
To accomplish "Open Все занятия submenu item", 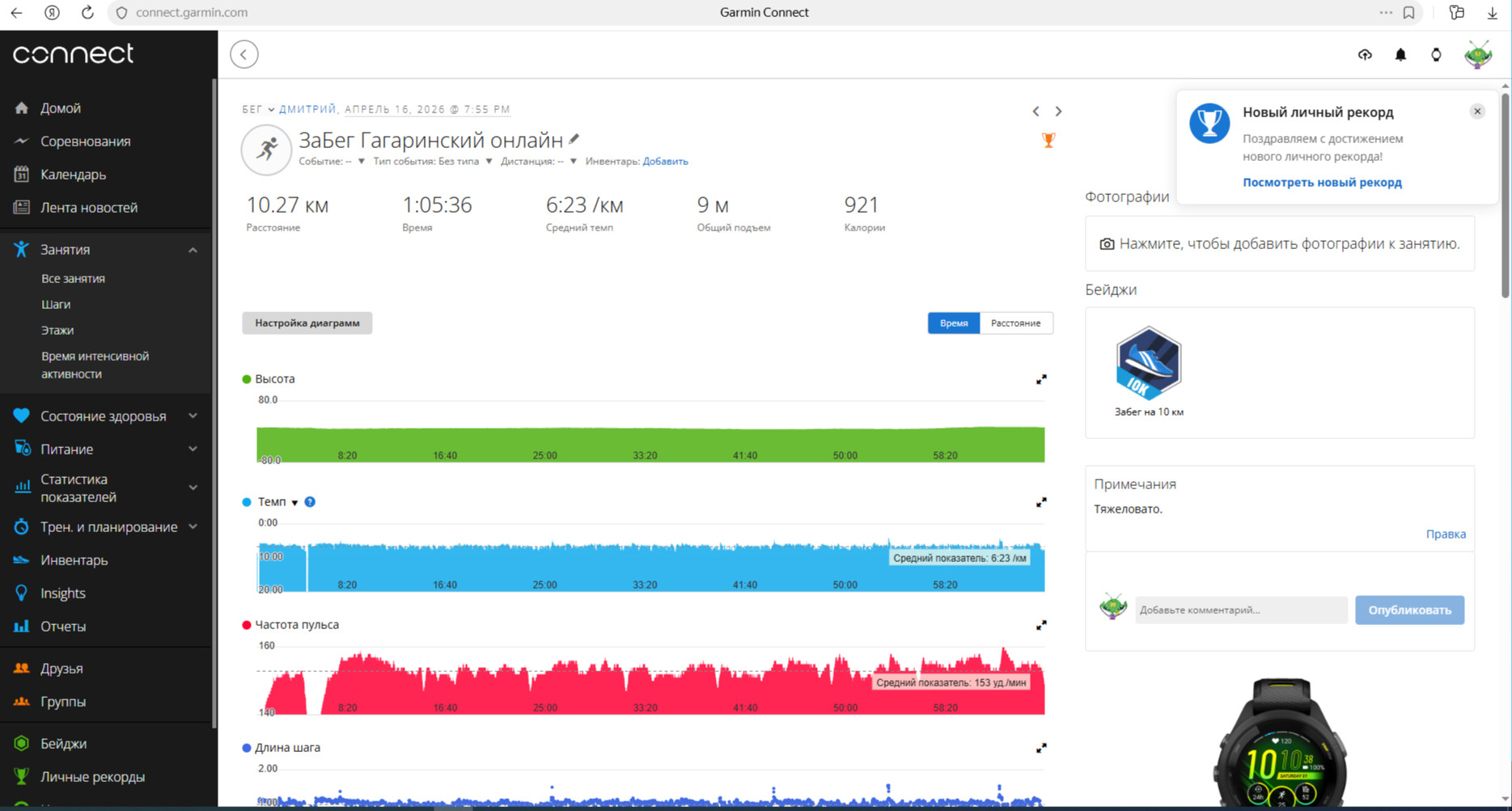I will [x=73, y=278].
